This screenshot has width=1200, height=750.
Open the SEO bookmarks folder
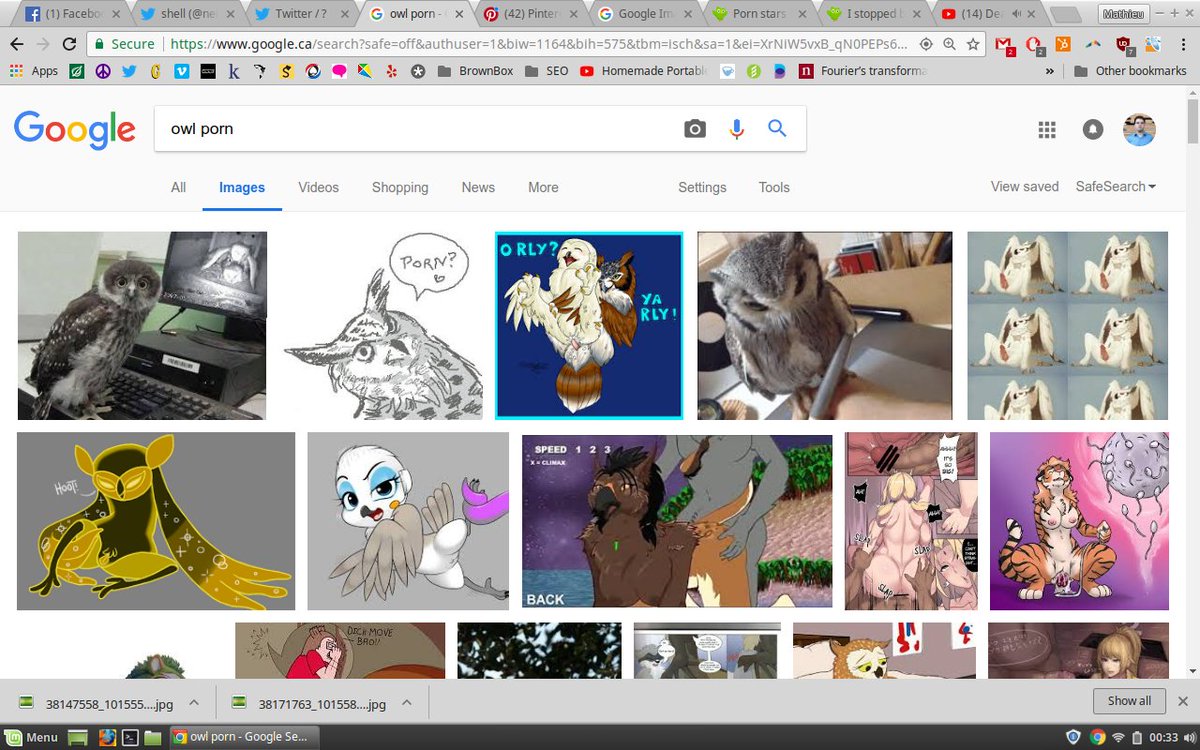[546, 71]
